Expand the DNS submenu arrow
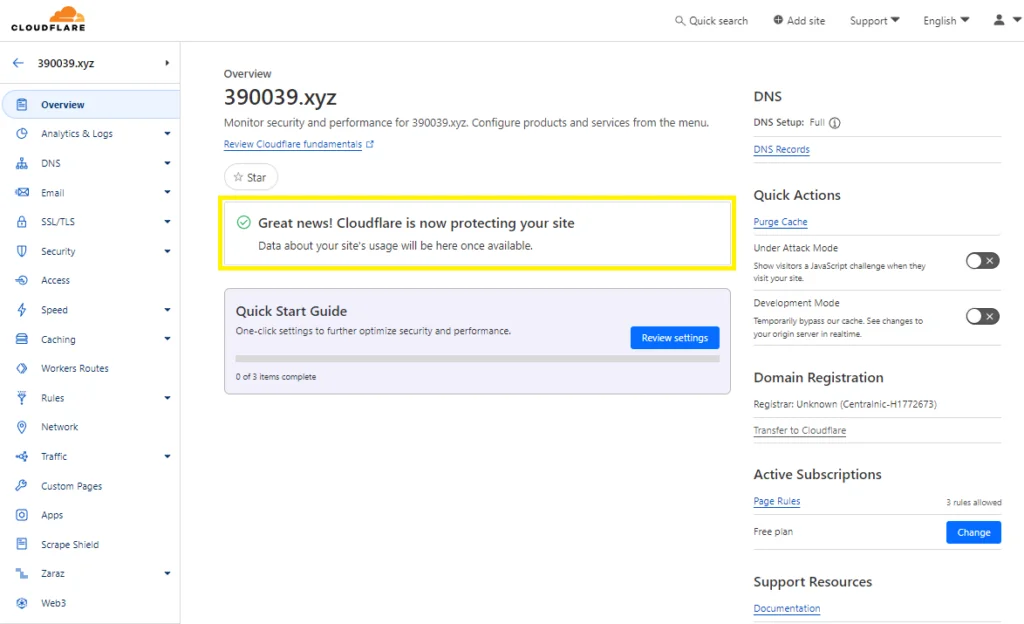This screenshot has height=624, width=1024. [x=167, y=163]
